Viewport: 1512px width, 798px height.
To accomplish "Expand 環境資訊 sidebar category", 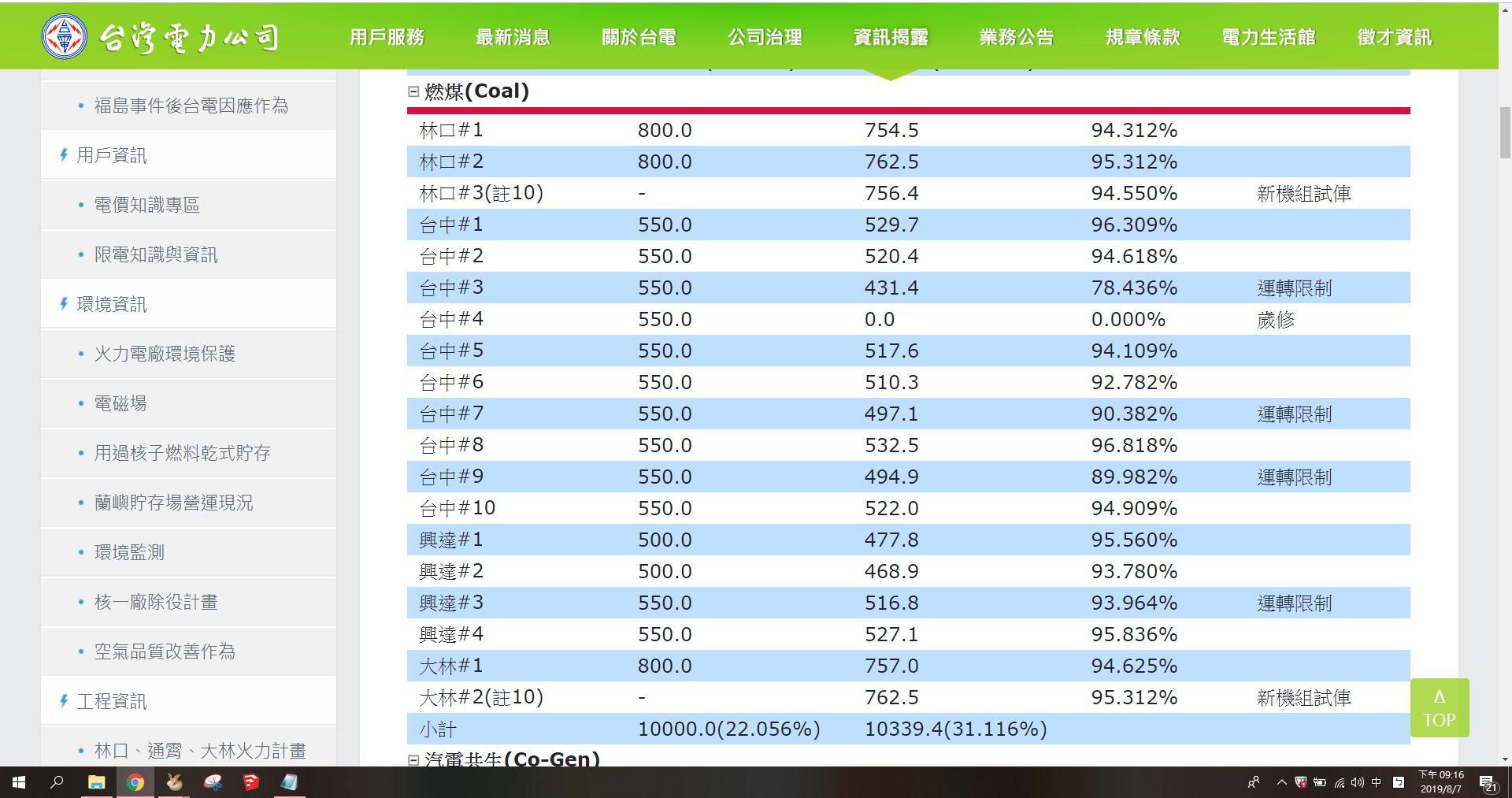I will [111, 304].
